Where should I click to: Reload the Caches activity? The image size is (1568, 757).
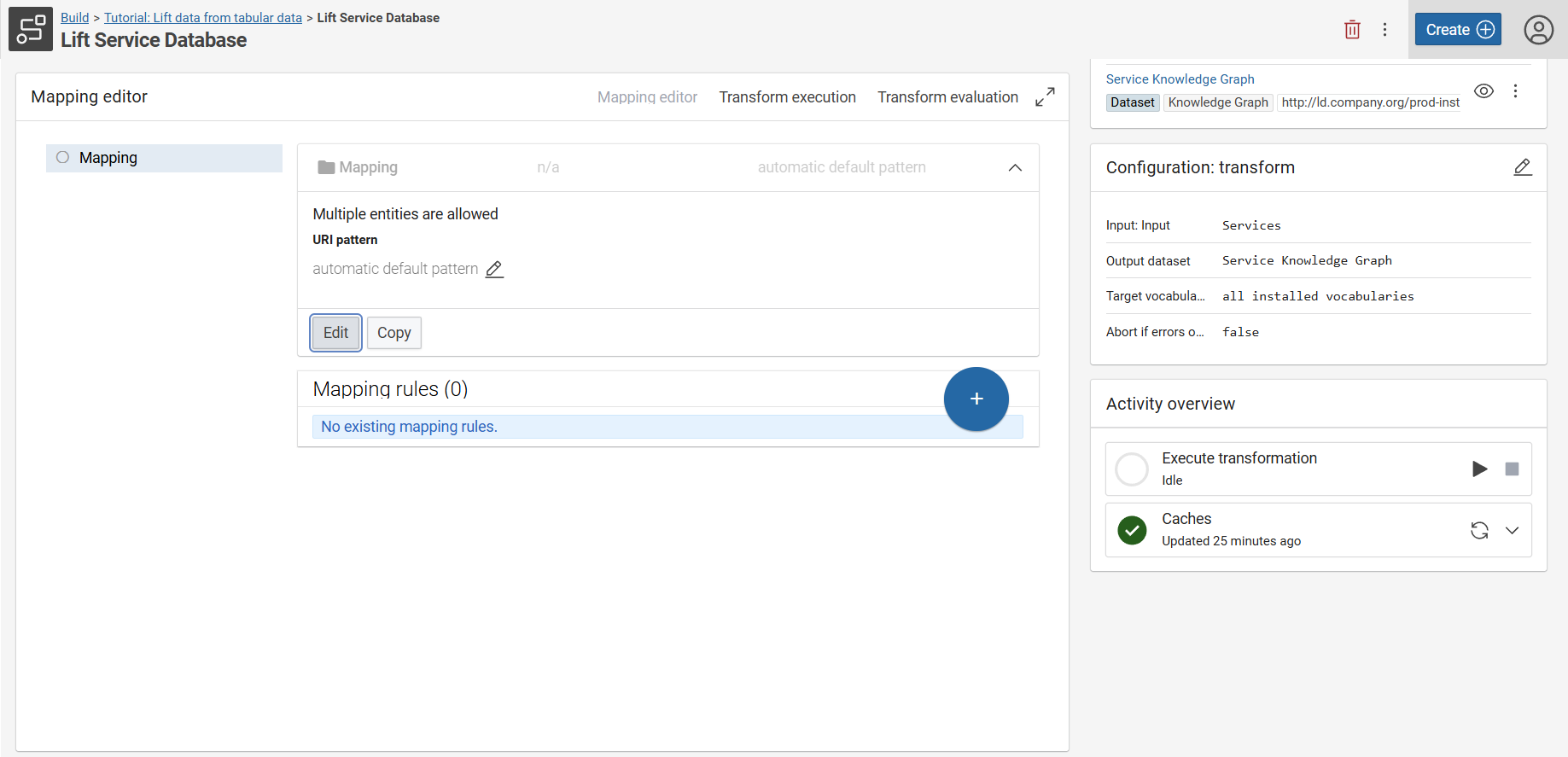(x=1479, y=531)
